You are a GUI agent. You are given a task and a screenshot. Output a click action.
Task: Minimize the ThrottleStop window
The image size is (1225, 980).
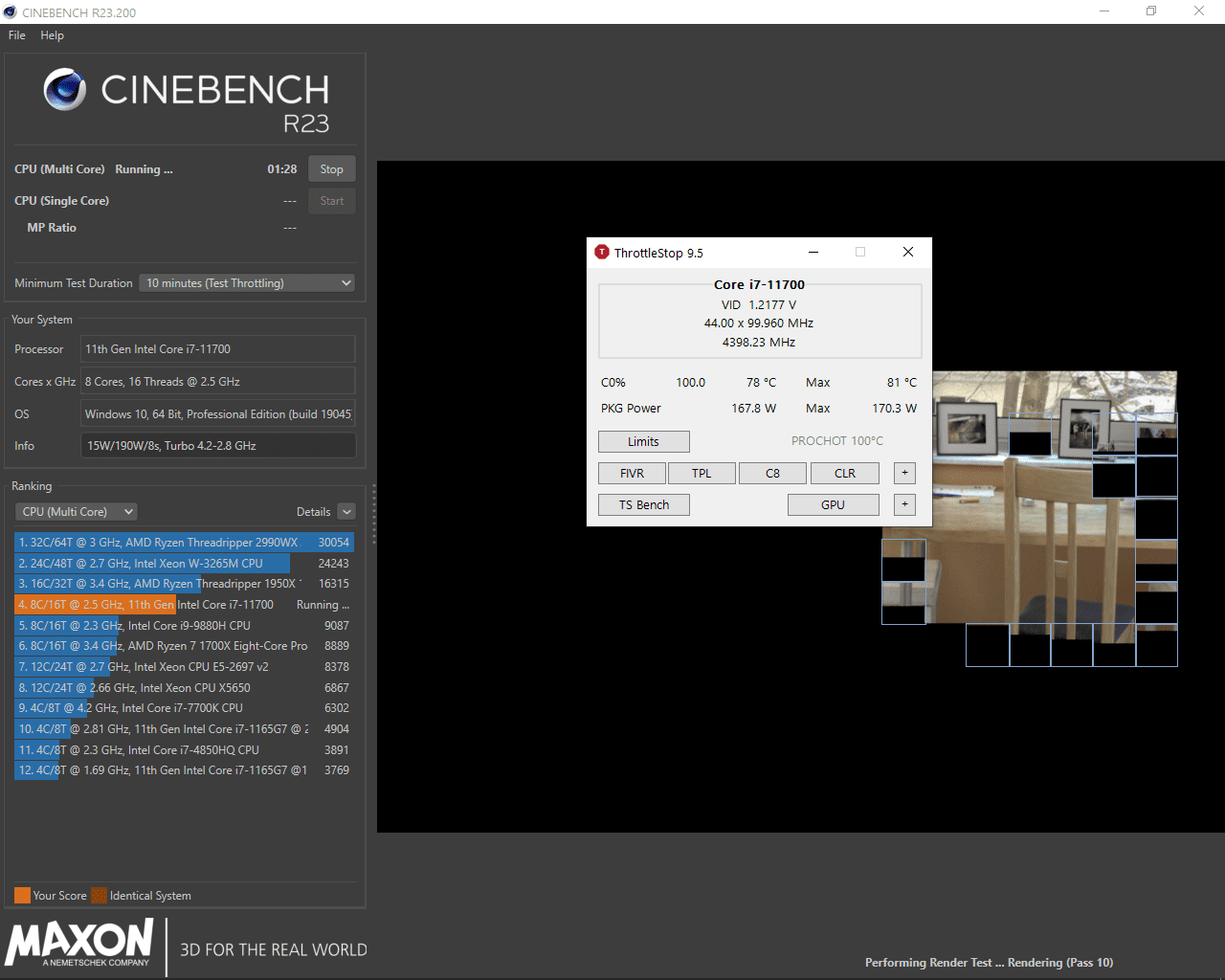[813, 253]
